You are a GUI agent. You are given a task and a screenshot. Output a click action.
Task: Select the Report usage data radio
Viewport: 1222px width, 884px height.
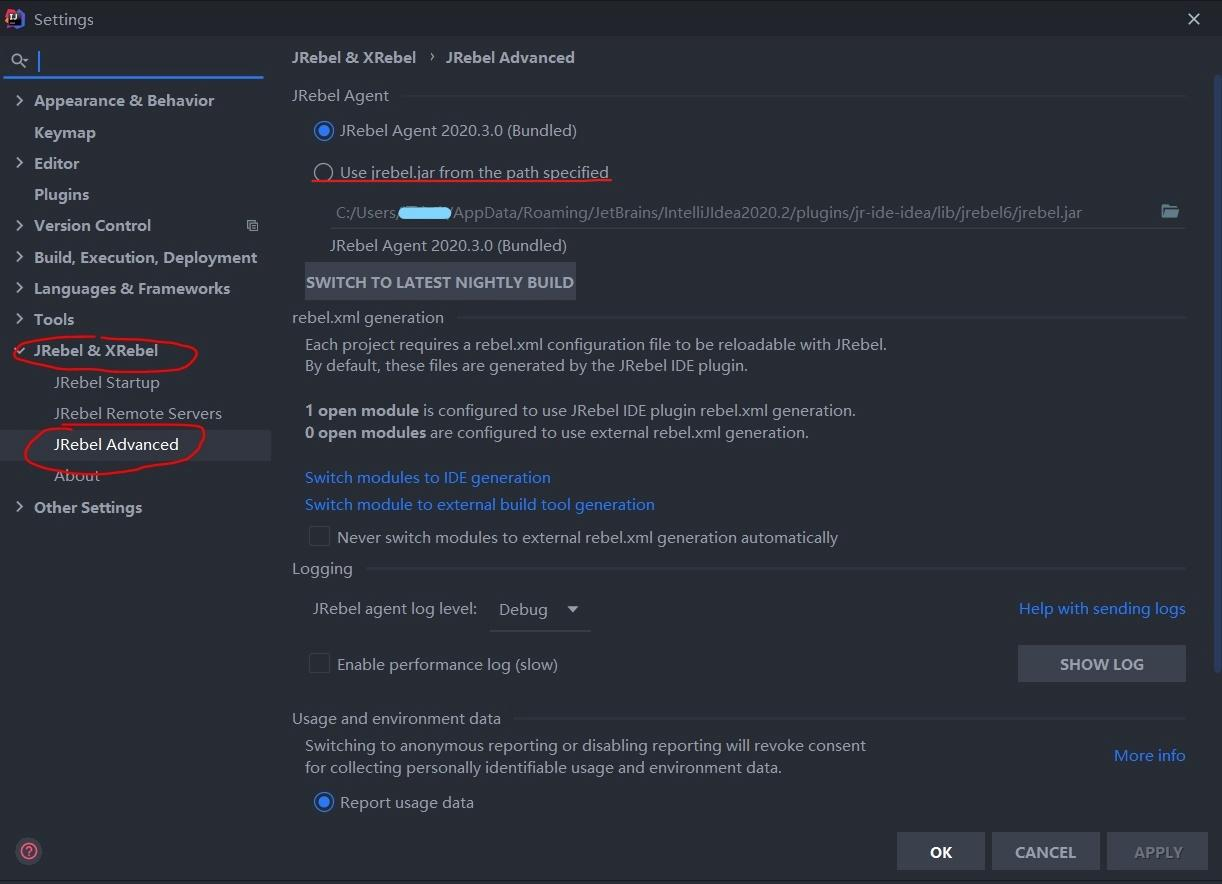tap(323, 803)
